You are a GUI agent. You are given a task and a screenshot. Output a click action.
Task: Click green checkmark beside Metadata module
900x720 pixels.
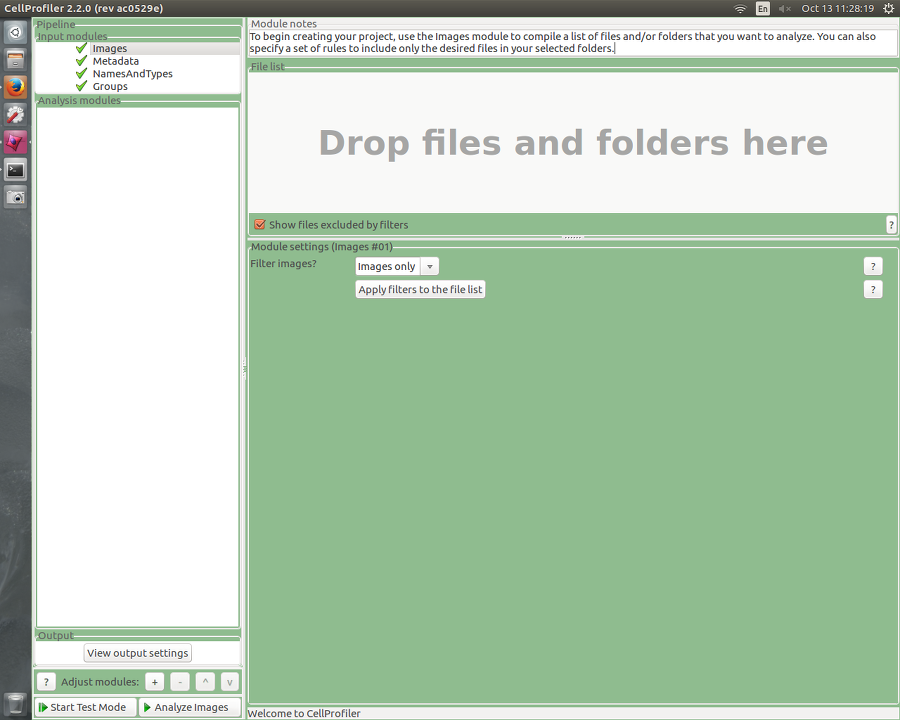click(82, 61)
